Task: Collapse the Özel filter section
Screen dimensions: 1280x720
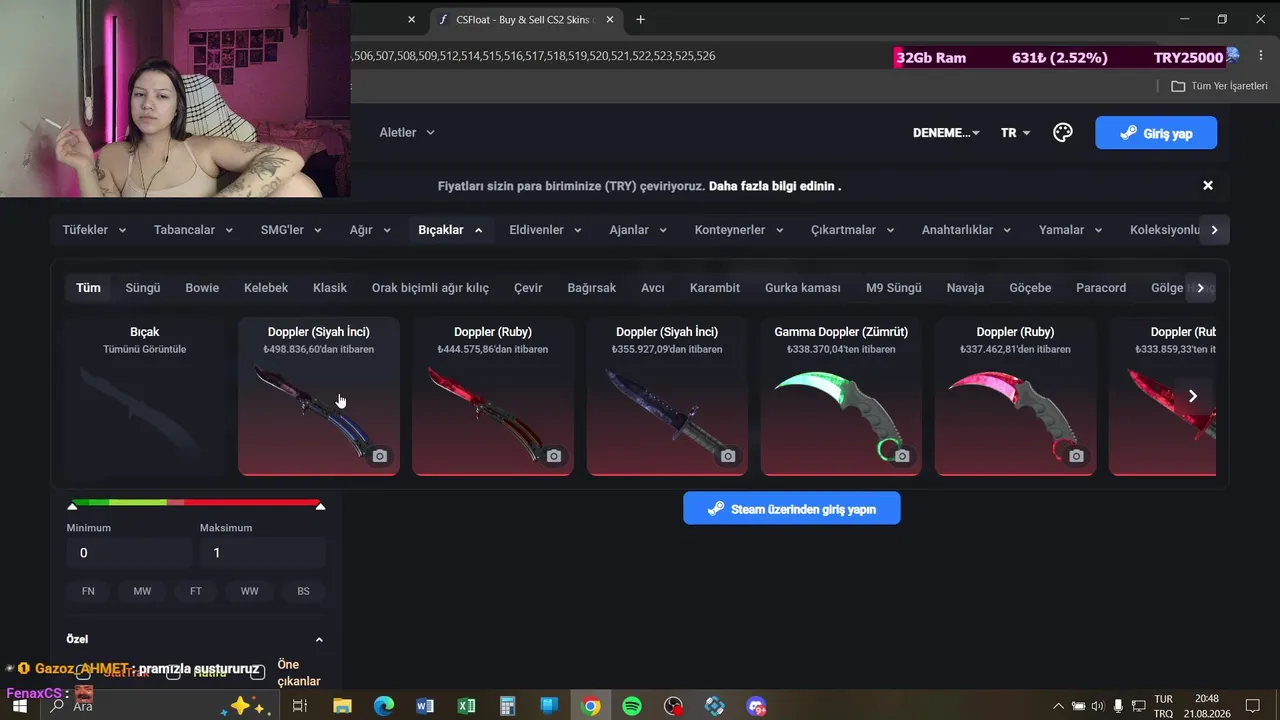Action: tap(319, 639)
